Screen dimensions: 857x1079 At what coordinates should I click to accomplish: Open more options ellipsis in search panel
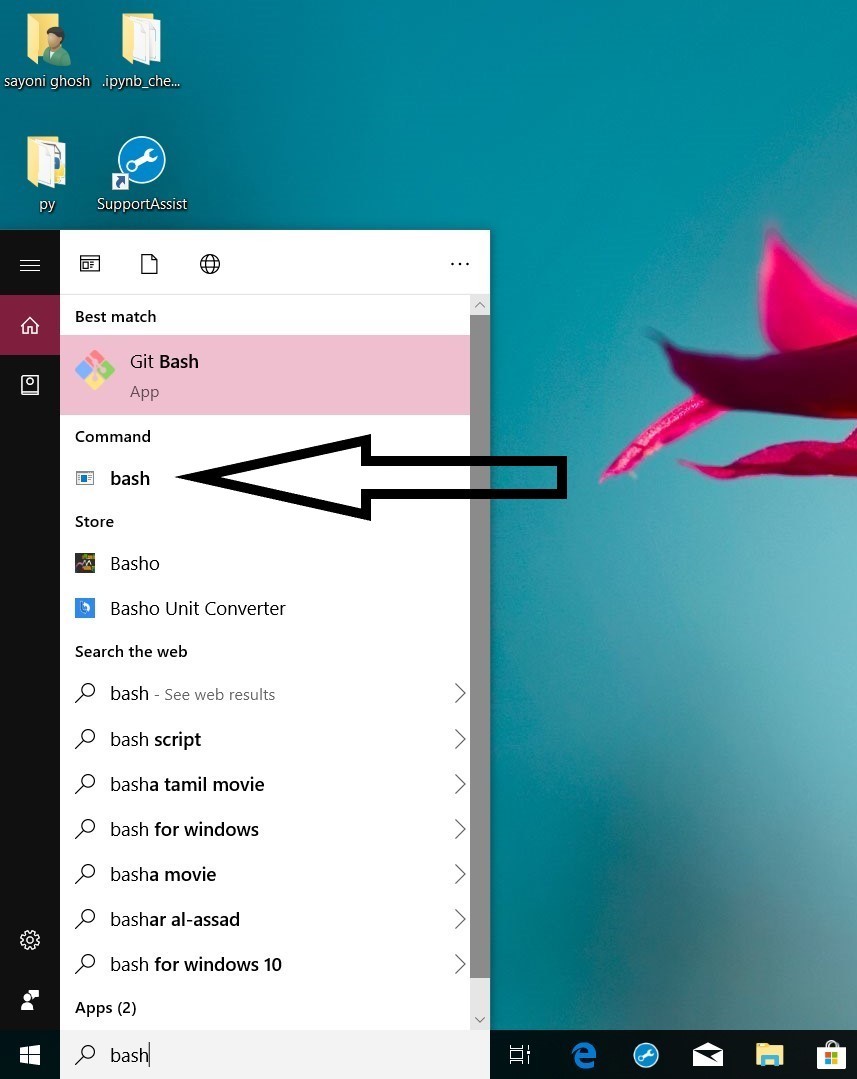coord(460,264)
